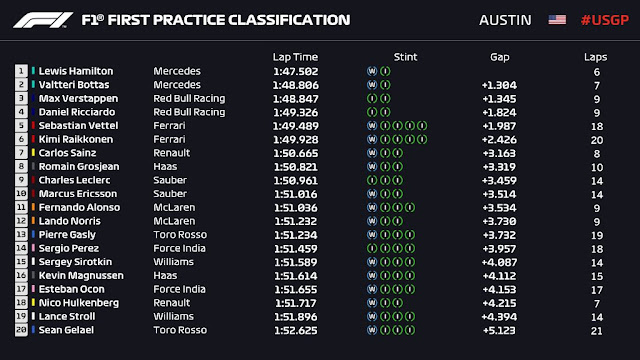Screen dimensions: 640x360
Task: Click driver name Charles Leclerc
Action: [x=74, y=180]
